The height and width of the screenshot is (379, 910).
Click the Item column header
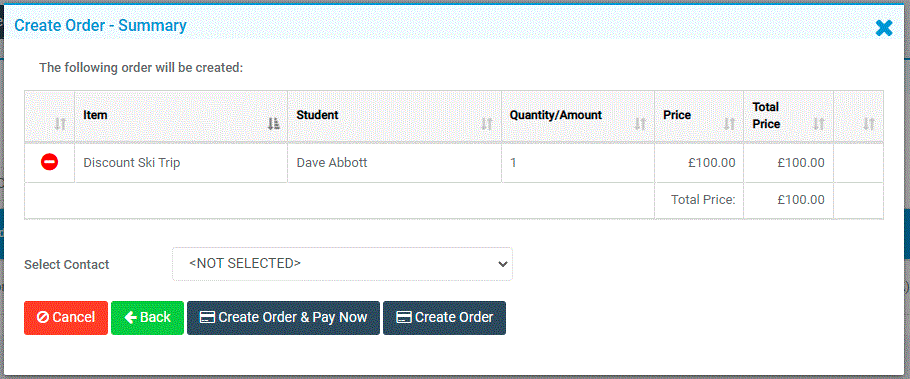[181, 115]
